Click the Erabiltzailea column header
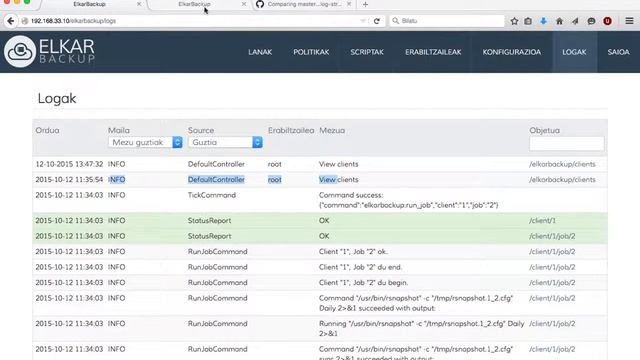This screenshot has height=360, width=640. [x=291, y=130]
